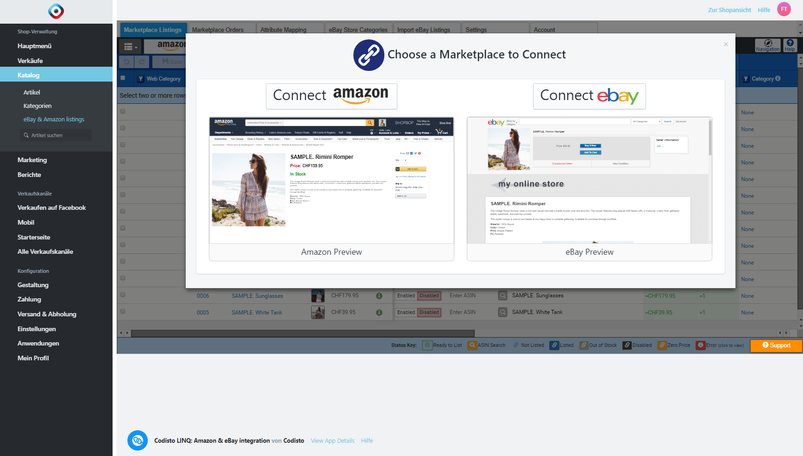Image resolution: width=803 pixels, height=456 pixels.
Task: Open the Category column filter
Action: (x=746, y=79)
